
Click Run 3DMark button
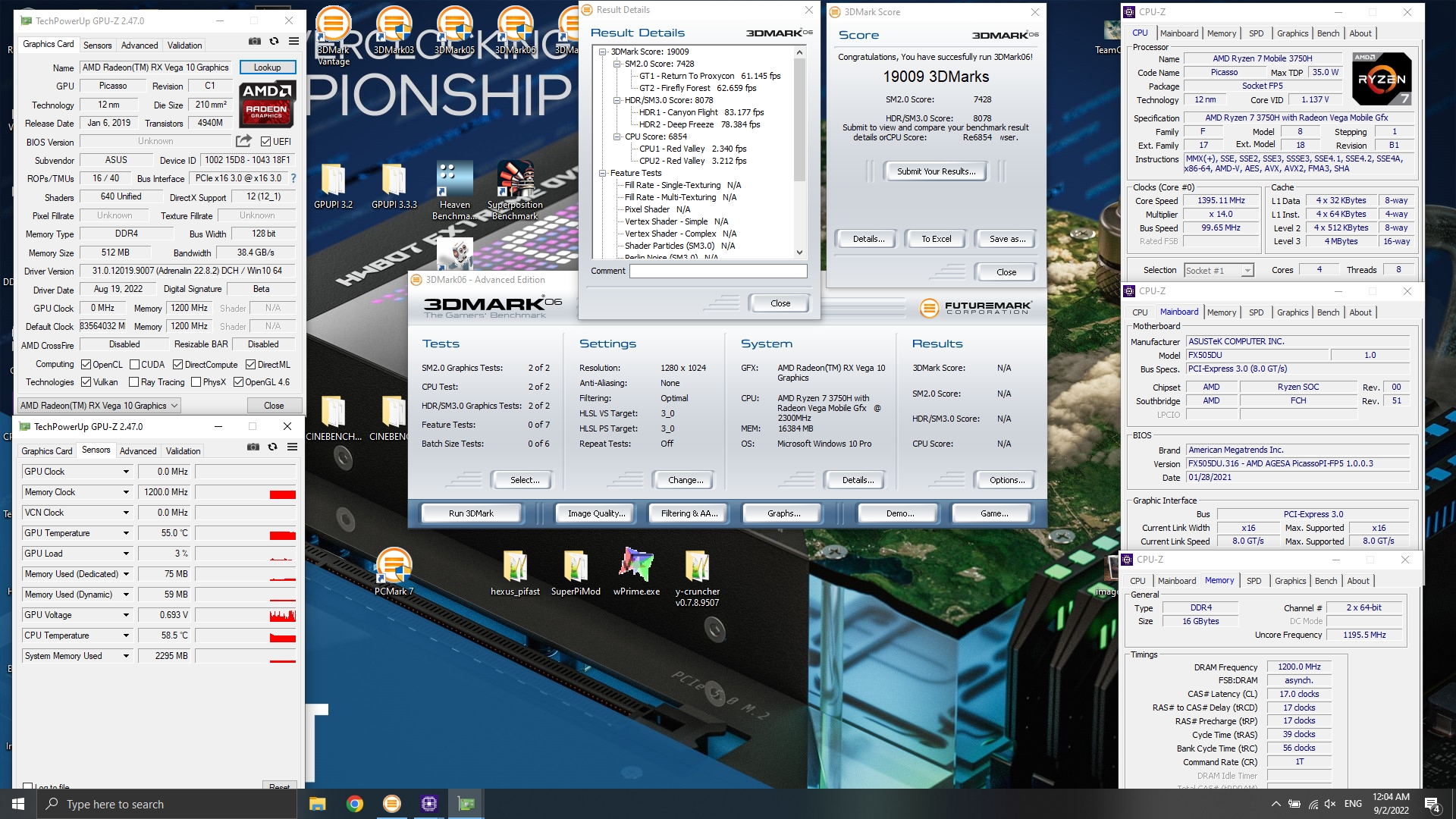coord(471,513)
